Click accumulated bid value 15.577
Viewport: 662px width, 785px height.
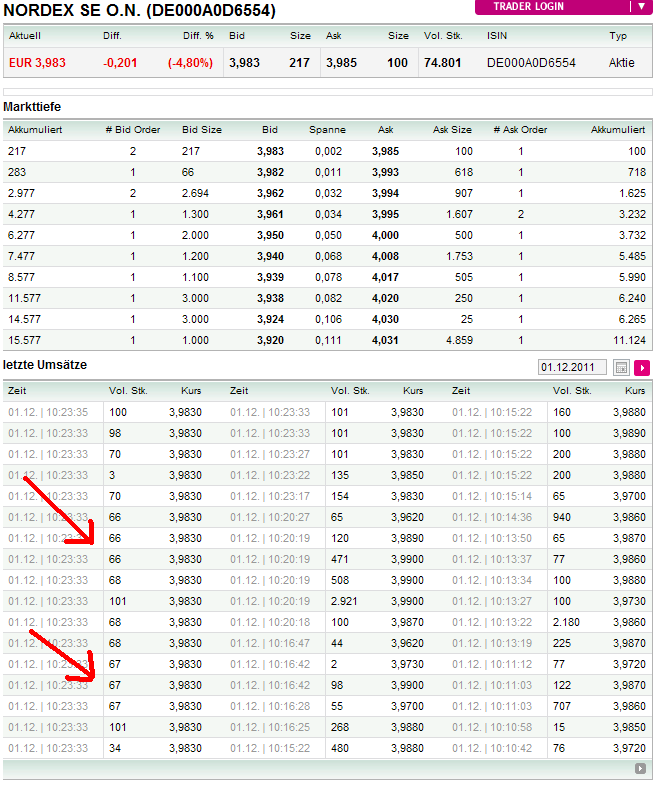[x=25, y=340]
